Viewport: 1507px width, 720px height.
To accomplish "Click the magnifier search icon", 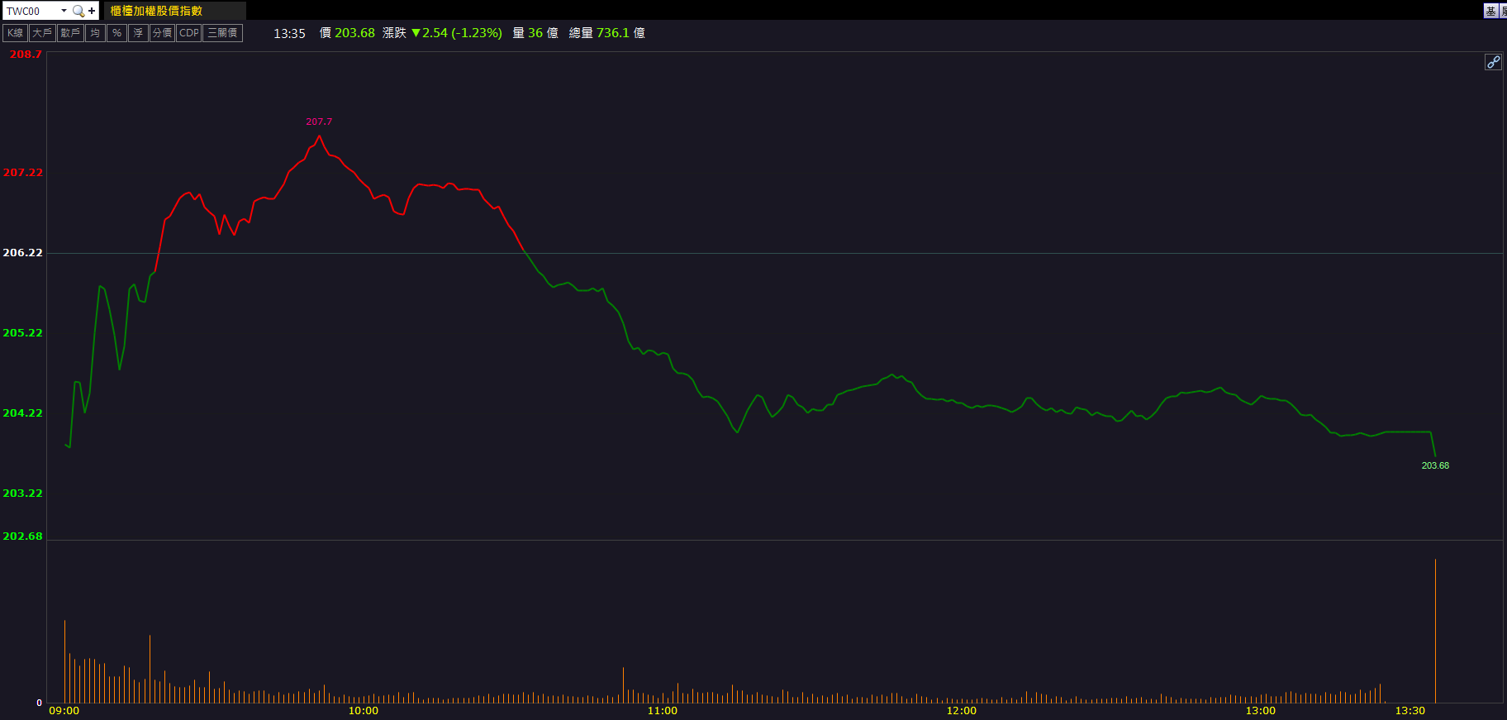I will 78,11.
